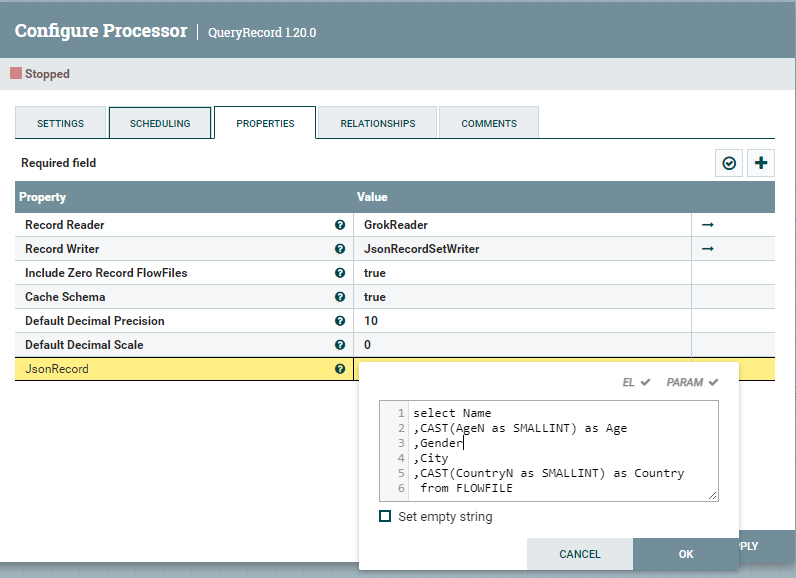This screenshot has width=796, height=578.
Task: Click help icon for Default Decimal Precision
Action: click(x=340, y=321)
